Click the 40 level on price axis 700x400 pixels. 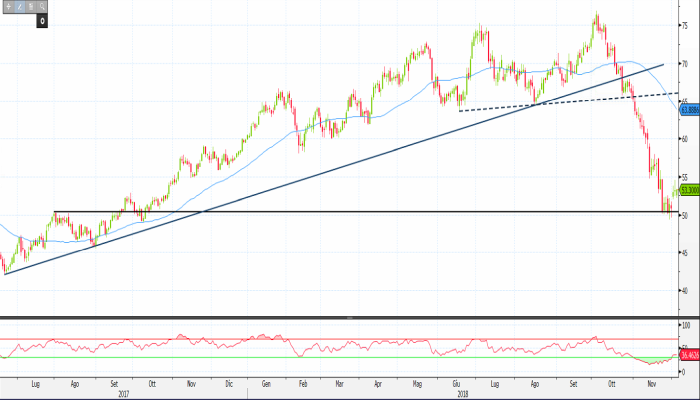pos(686,291)
